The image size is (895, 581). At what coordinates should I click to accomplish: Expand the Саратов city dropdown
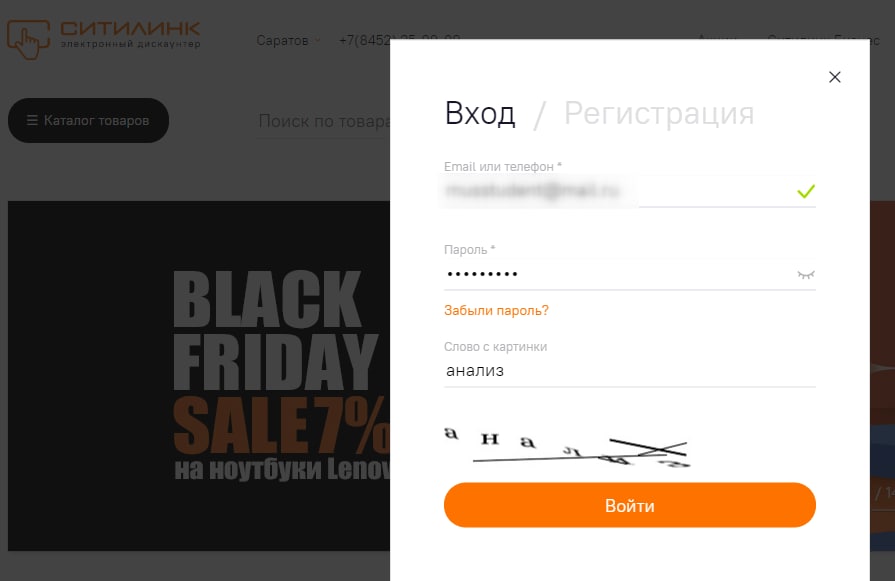click(288, 41)
